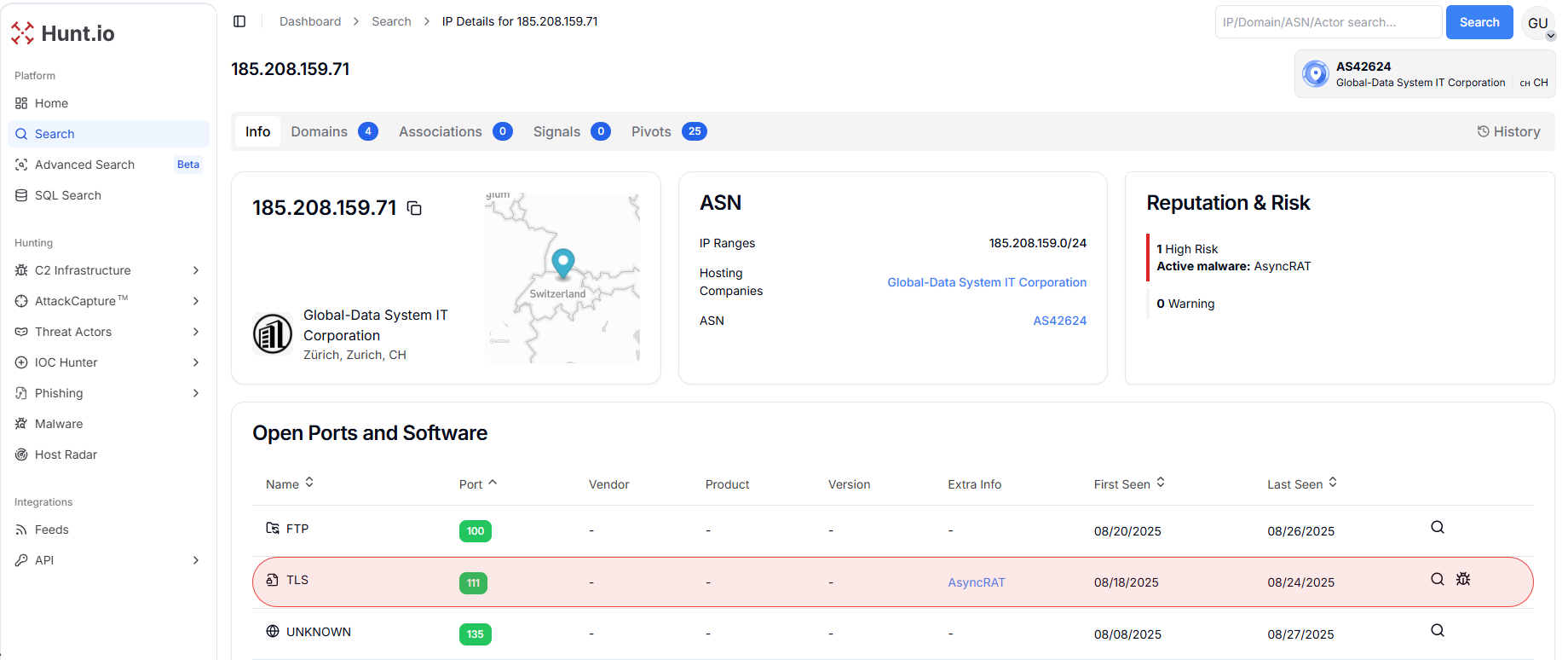Open the AsyncRAT link in TLS row
The image size is (1568, 660).
pyautogui.click(x=977, y=582)
